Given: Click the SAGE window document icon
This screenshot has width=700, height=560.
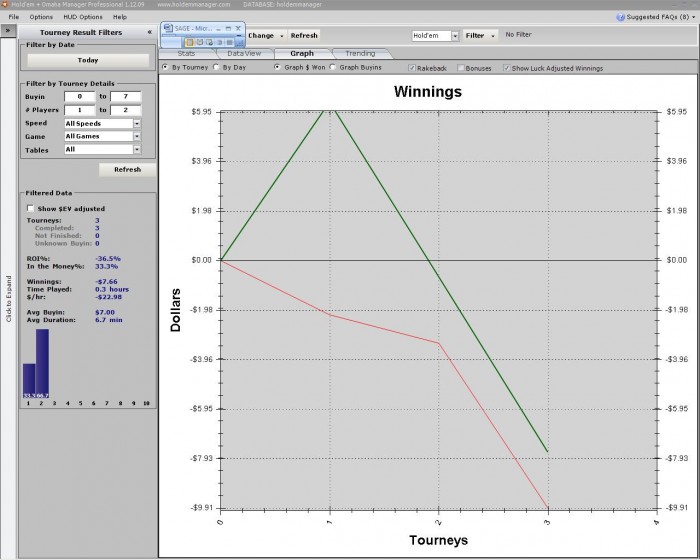Looking at the screenshot, I should [168, 28].
